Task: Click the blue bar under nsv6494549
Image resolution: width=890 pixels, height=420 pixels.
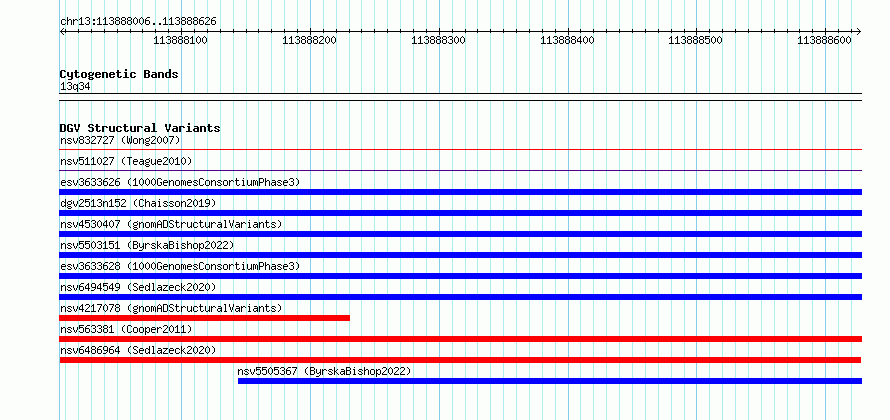Action: [x=461, y=297]
